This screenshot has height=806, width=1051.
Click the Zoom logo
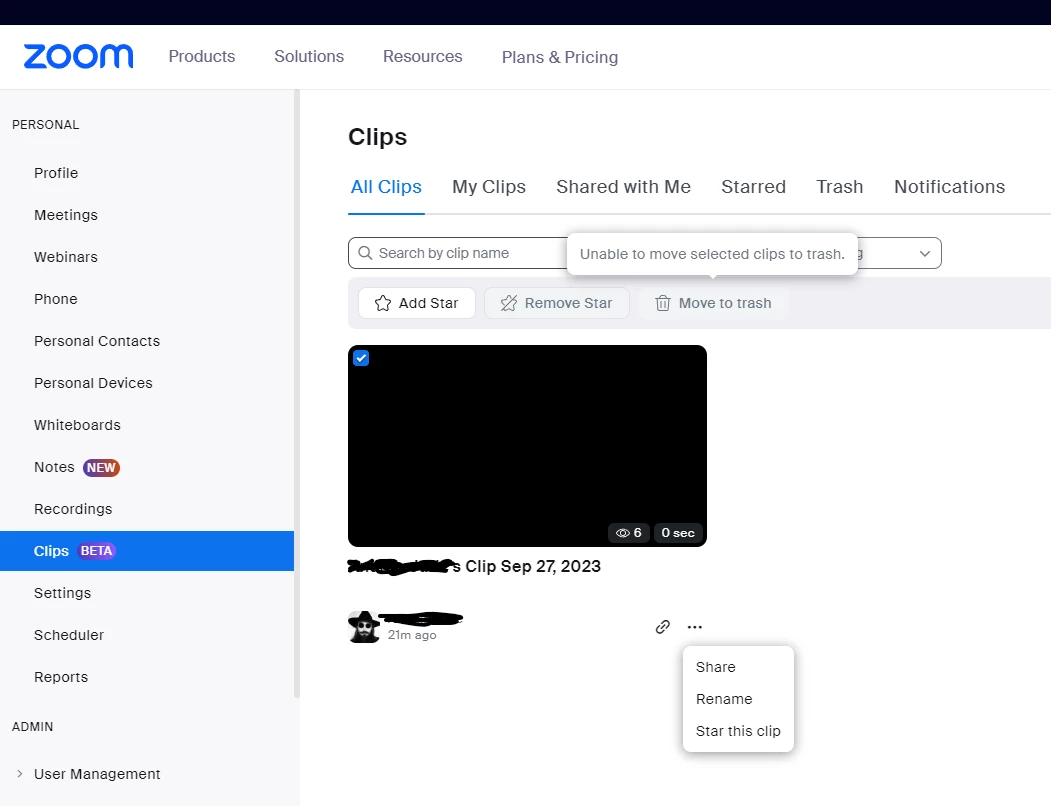click(x=78, y=56)
